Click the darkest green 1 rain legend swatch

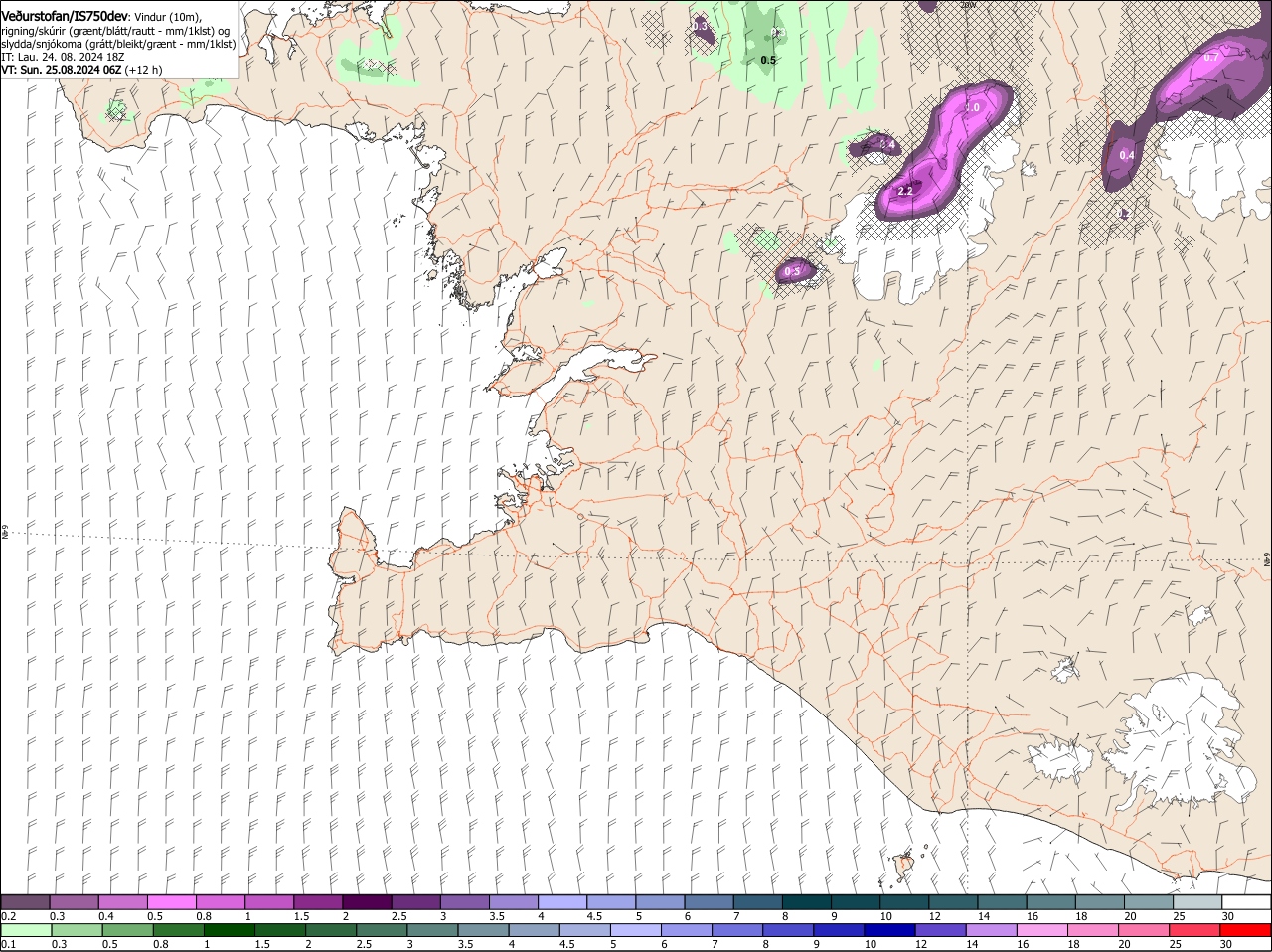coord(229,931)
